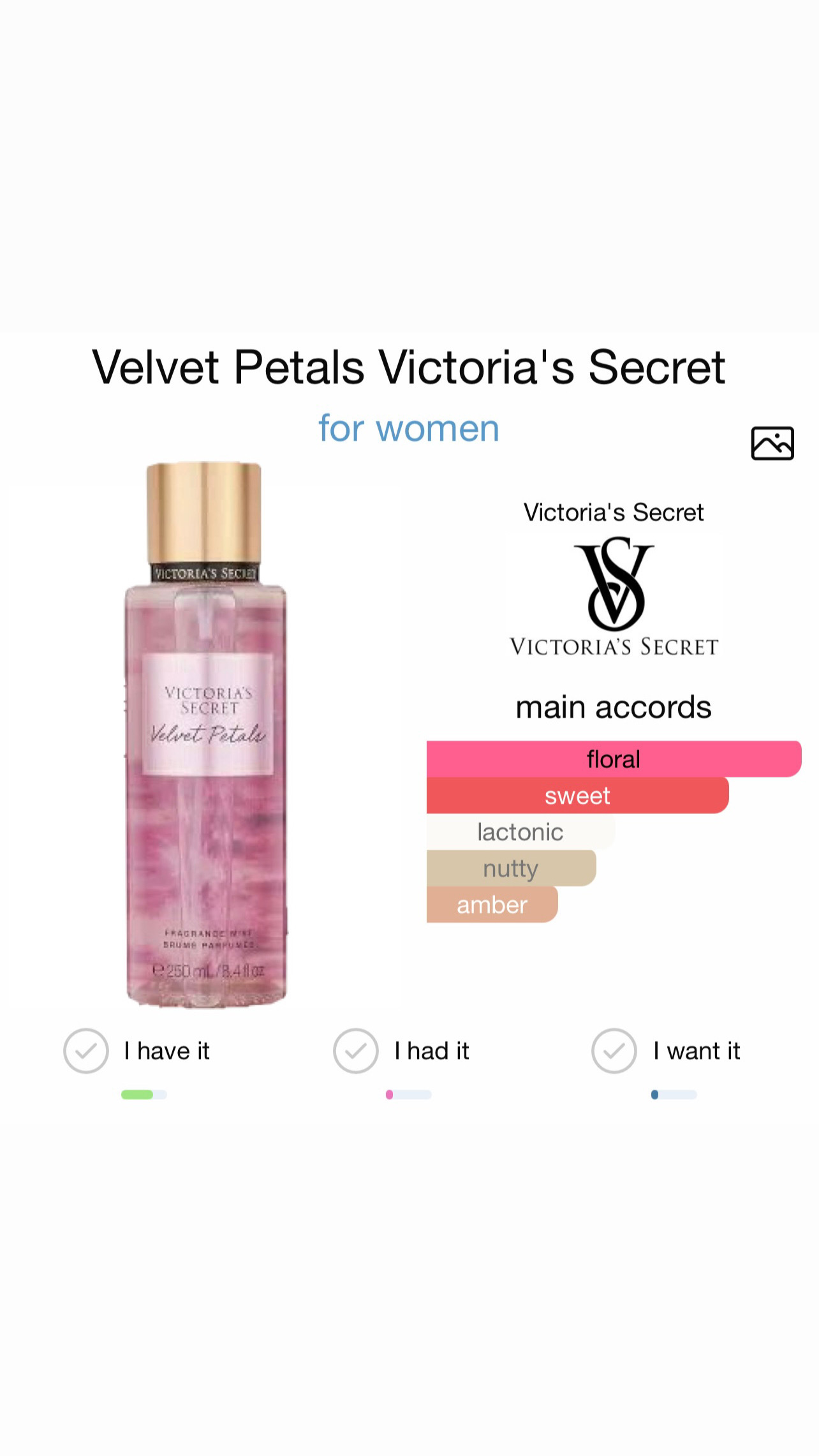Click the blue I want it progress bar
Viewport: 819px width, 1456px height.
(674, 1095)
